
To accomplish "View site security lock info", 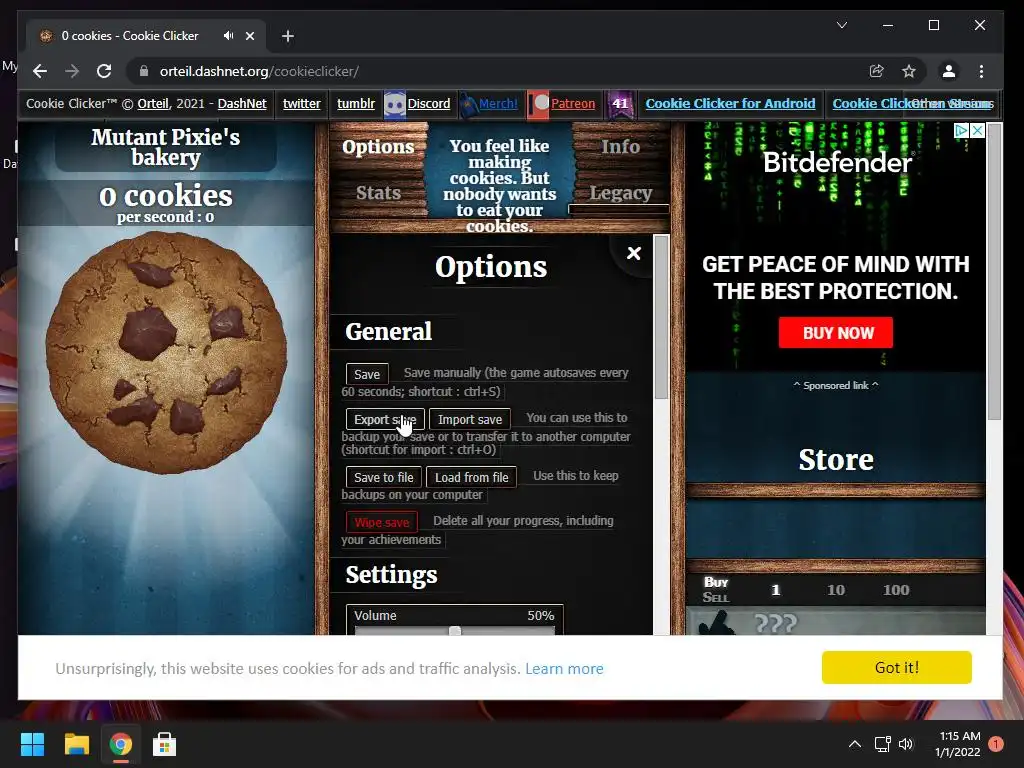I will click(144, 71).
